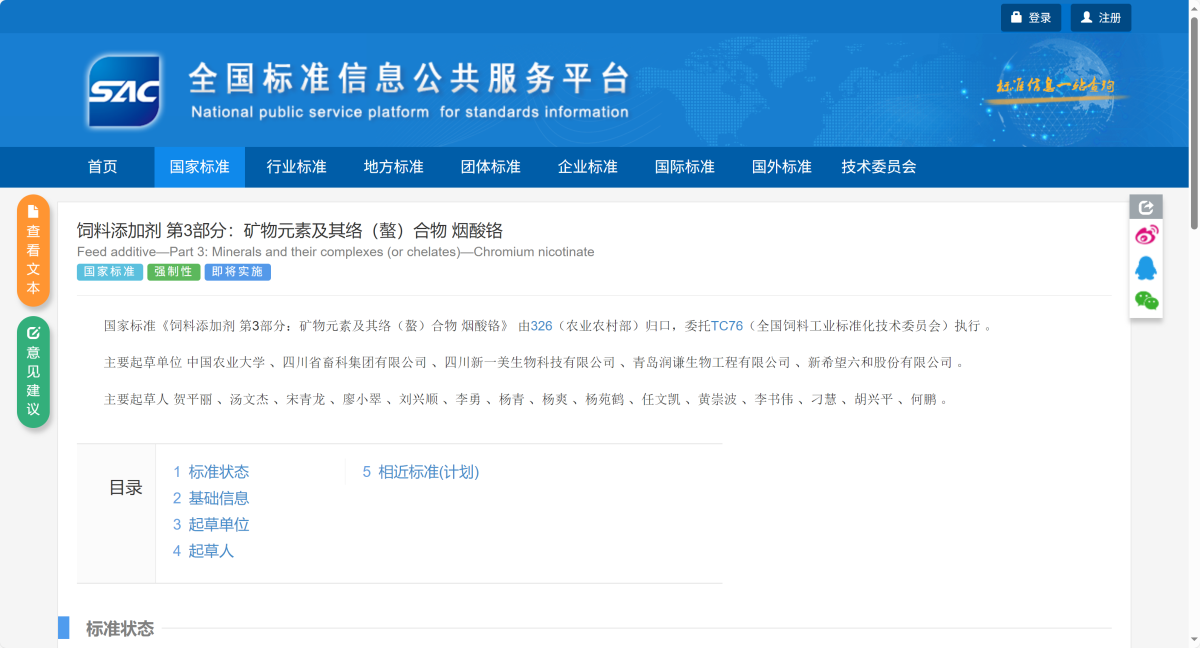The height and width of the screenshot is (648, 1200).
Task: Jump to 相近标准(计划) in contents
Action: pyautogui.click(x=428, y=472)
